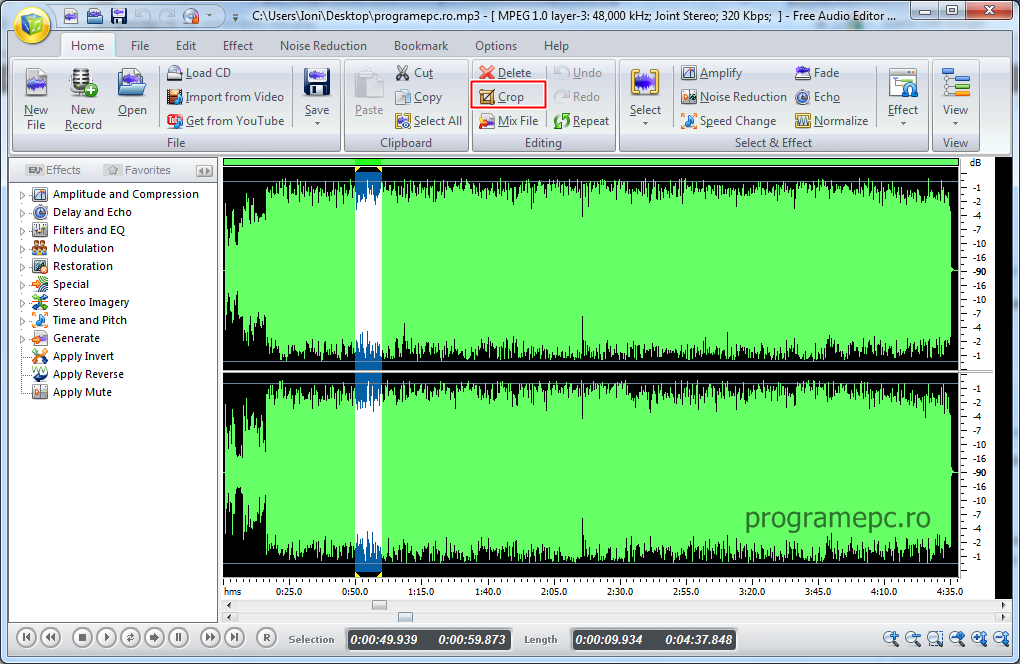Open the Mix File tool
Screen dimensions: 1020x664
[509, 121]
